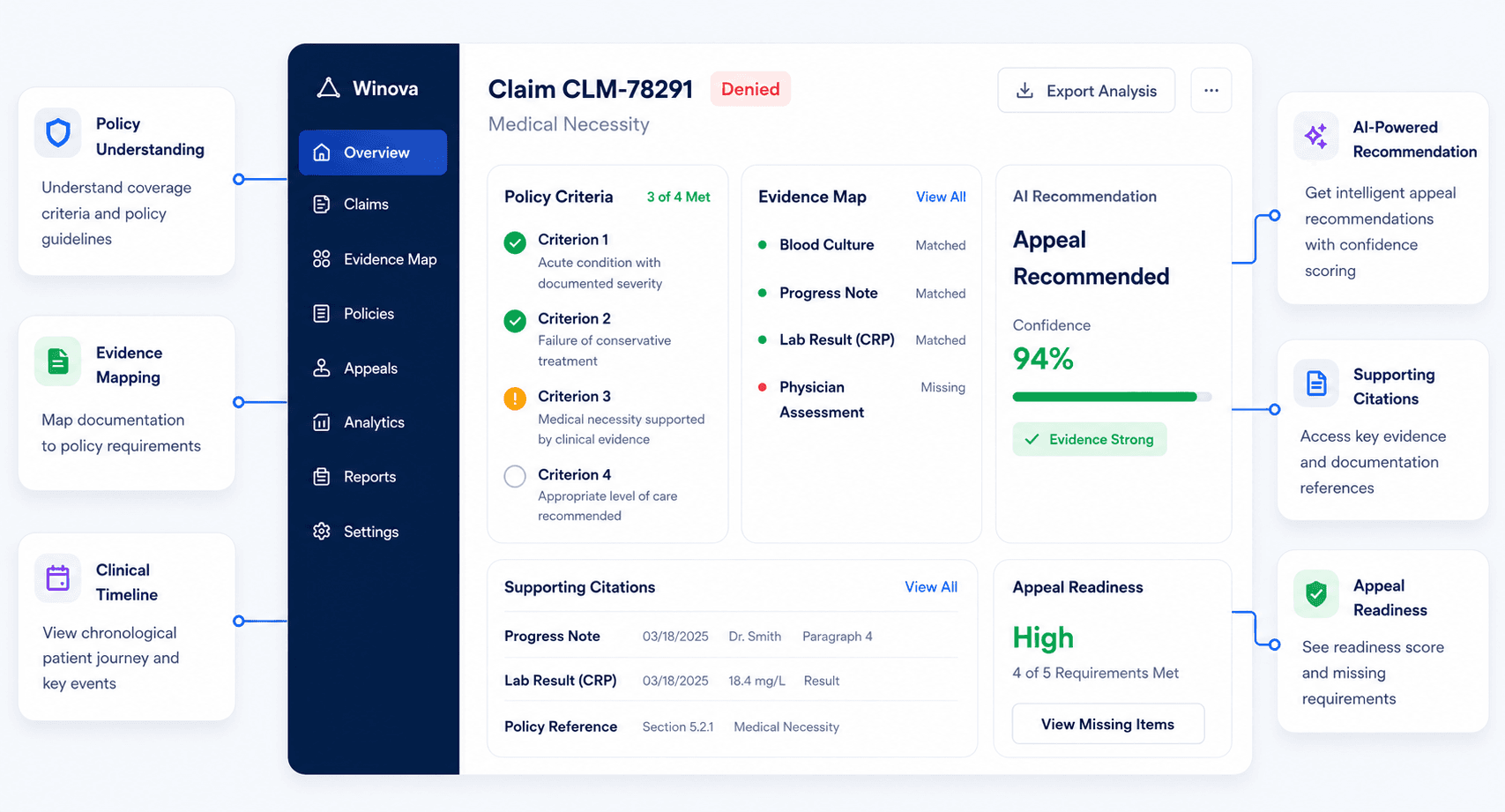Click the Policies list icon
Screen dimensions: 1505x812
(322, 314)
